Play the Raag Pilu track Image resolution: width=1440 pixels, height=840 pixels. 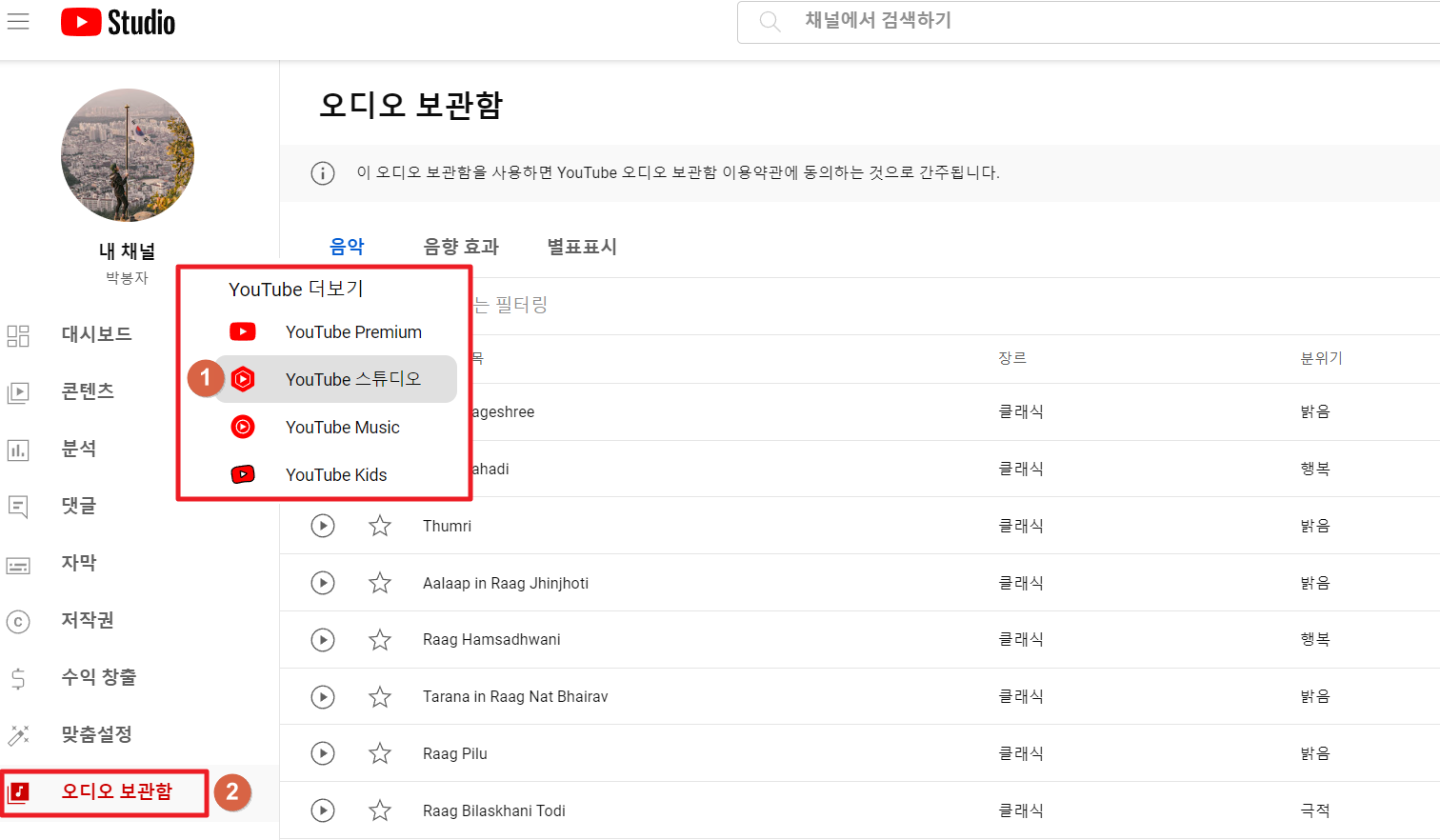(x=323, y=753)
